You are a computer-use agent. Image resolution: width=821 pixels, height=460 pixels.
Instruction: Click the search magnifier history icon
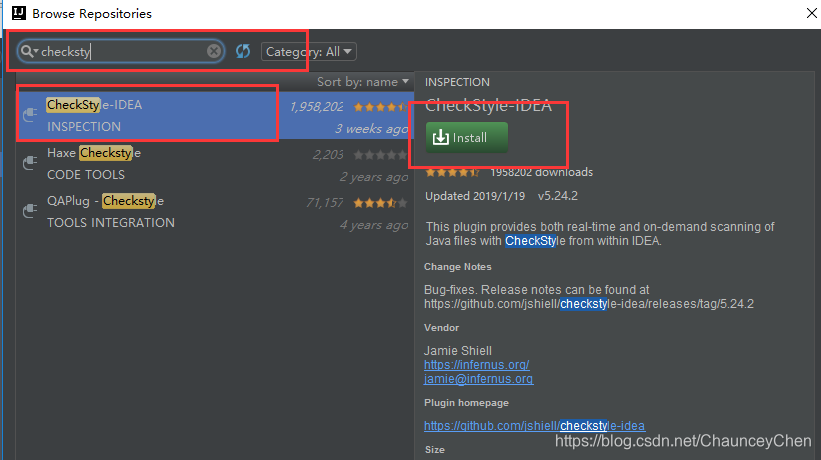click(29, 51)
